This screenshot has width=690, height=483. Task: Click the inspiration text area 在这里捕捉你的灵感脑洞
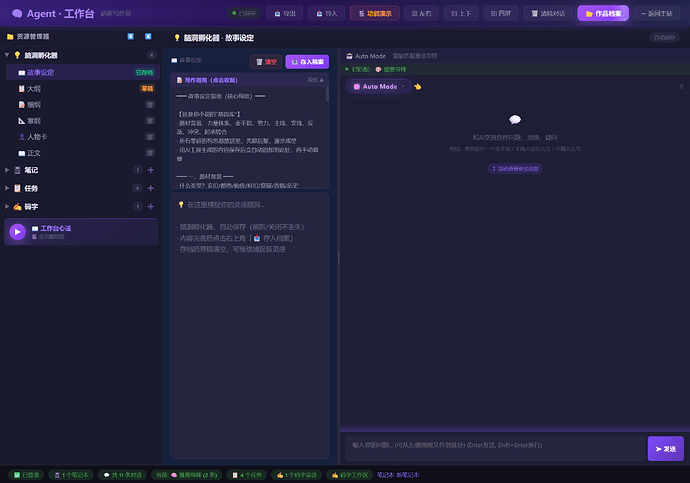click(250, 326)
